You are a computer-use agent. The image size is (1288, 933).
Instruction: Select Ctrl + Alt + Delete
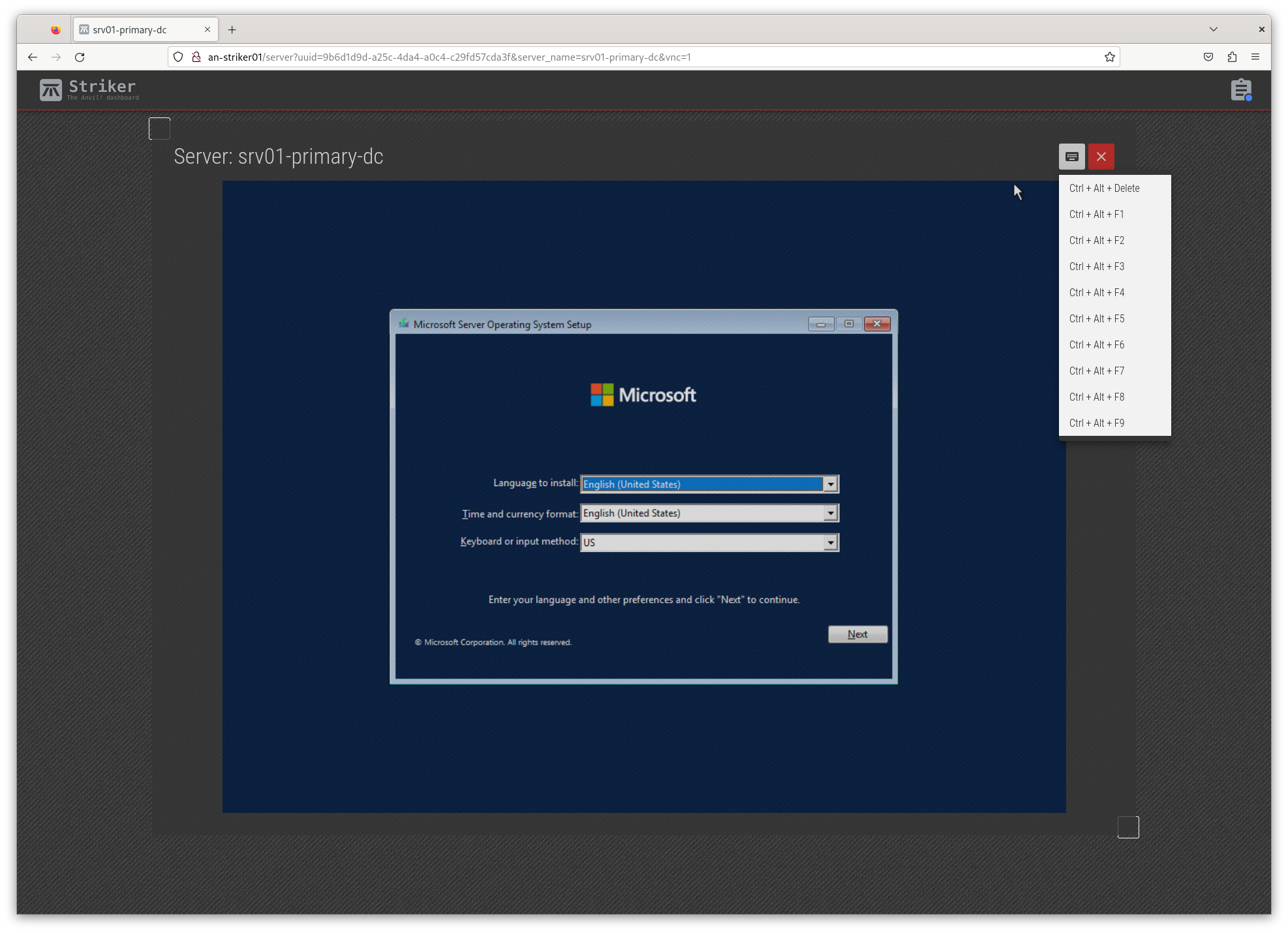1114,188
